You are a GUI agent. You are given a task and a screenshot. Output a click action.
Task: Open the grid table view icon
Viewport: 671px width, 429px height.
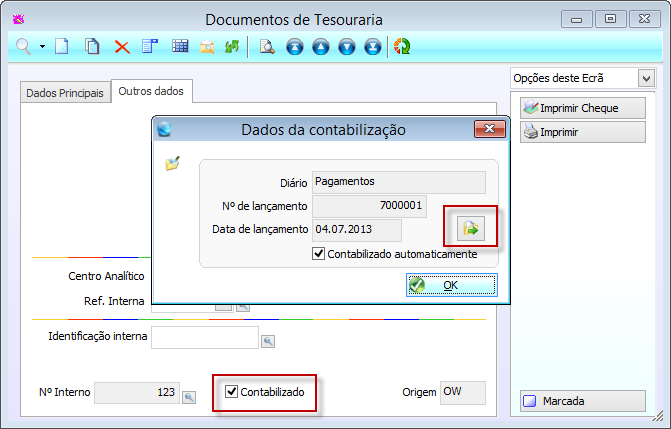[x=180, y=46]
